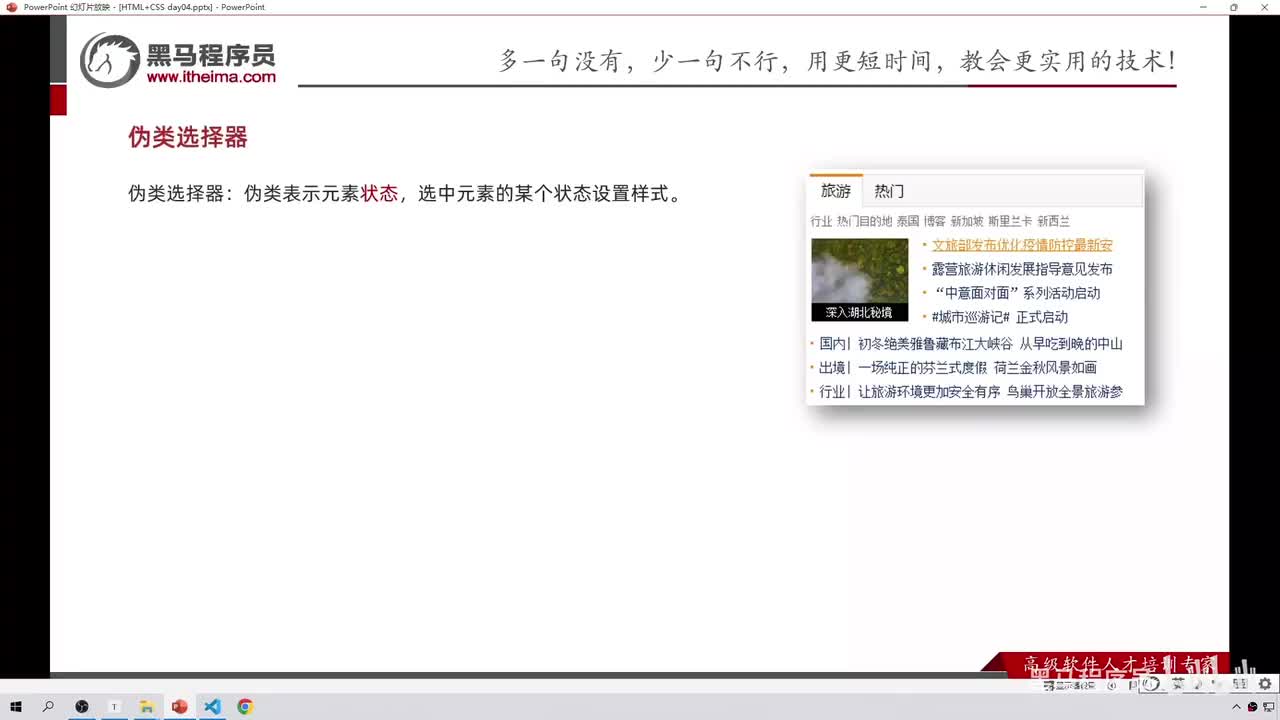This screenshot has height=720, width=1280.
Task: Click 露营旅游休闲发展指导意见发布 headline
Action: coord(1022,269)
